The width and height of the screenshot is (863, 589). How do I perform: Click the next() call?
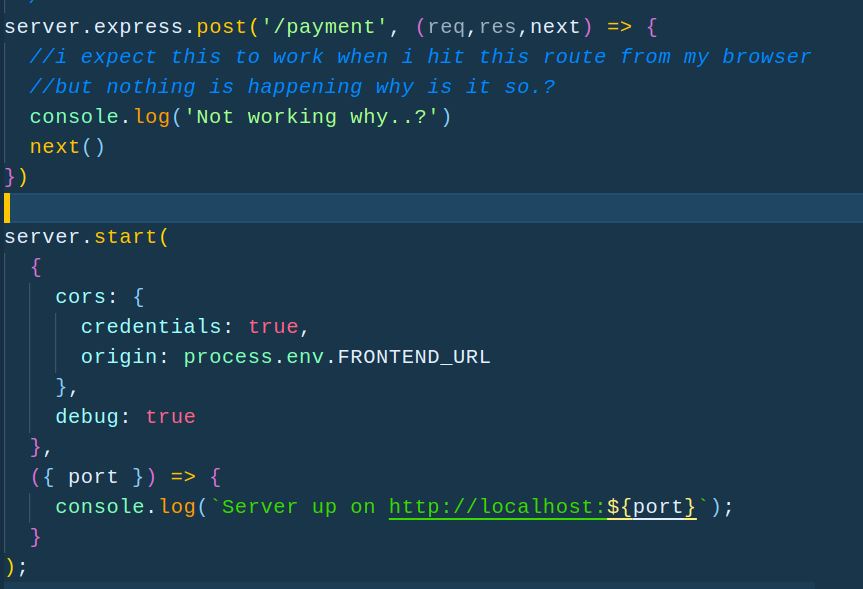click(67, 147)
